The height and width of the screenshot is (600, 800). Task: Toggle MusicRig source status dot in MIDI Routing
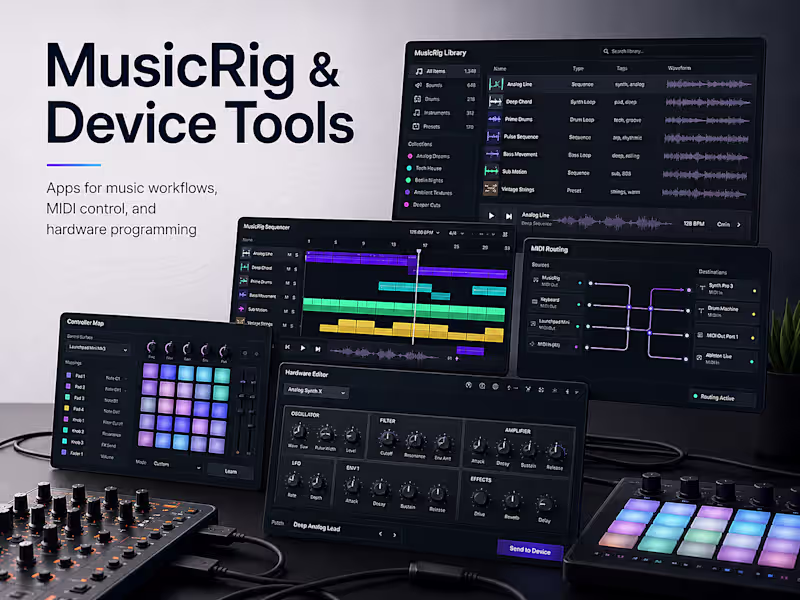point(580,282)
